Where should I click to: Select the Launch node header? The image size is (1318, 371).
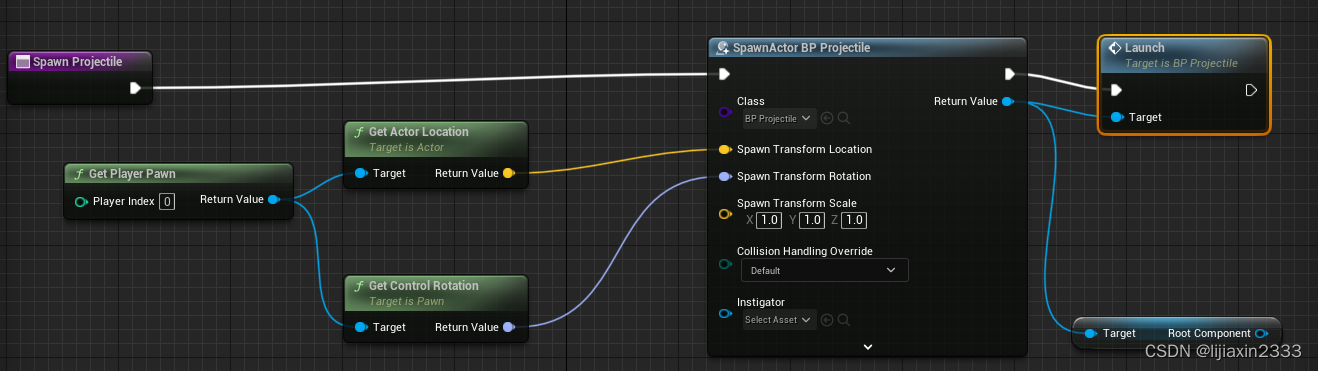click(1184, 54)
